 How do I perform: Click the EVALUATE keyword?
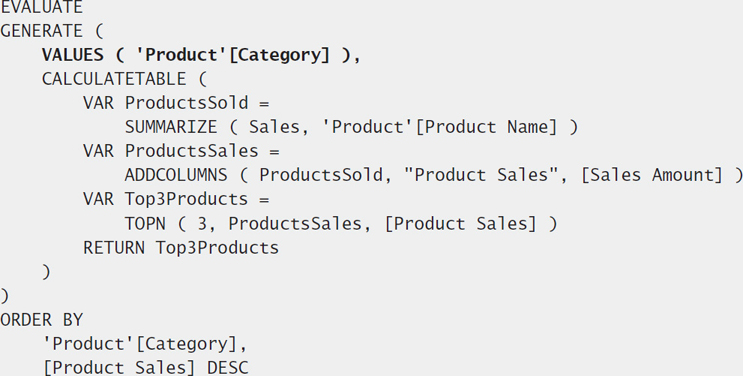point(41,7)
